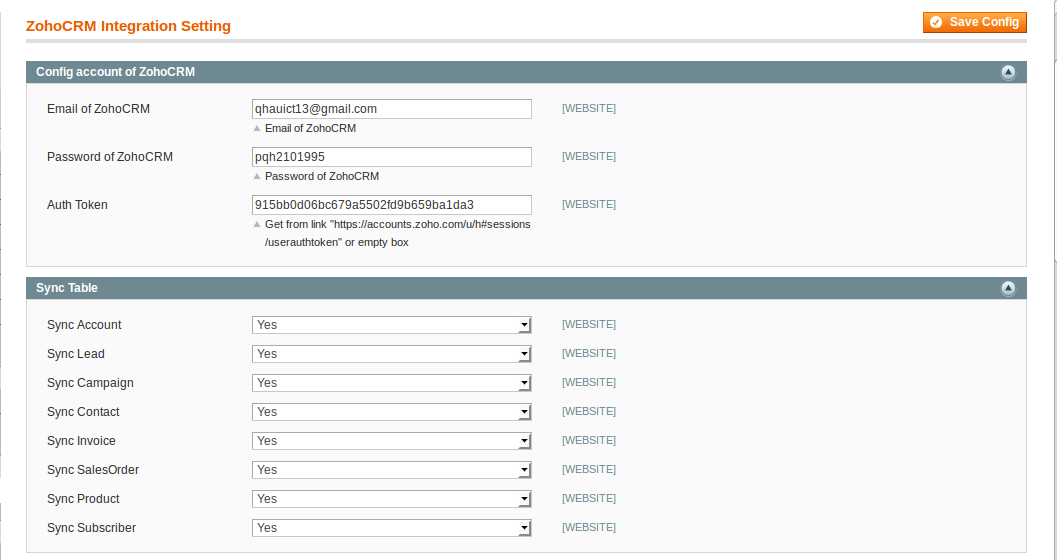Open the Sync Lead dropdown
The image size is (1057, 560).
click(392, 354)
